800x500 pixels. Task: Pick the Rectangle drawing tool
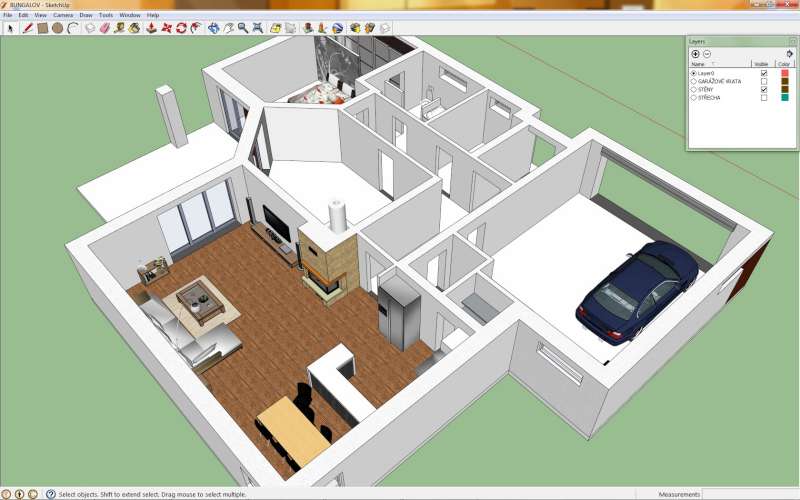[x=43, y=28]
